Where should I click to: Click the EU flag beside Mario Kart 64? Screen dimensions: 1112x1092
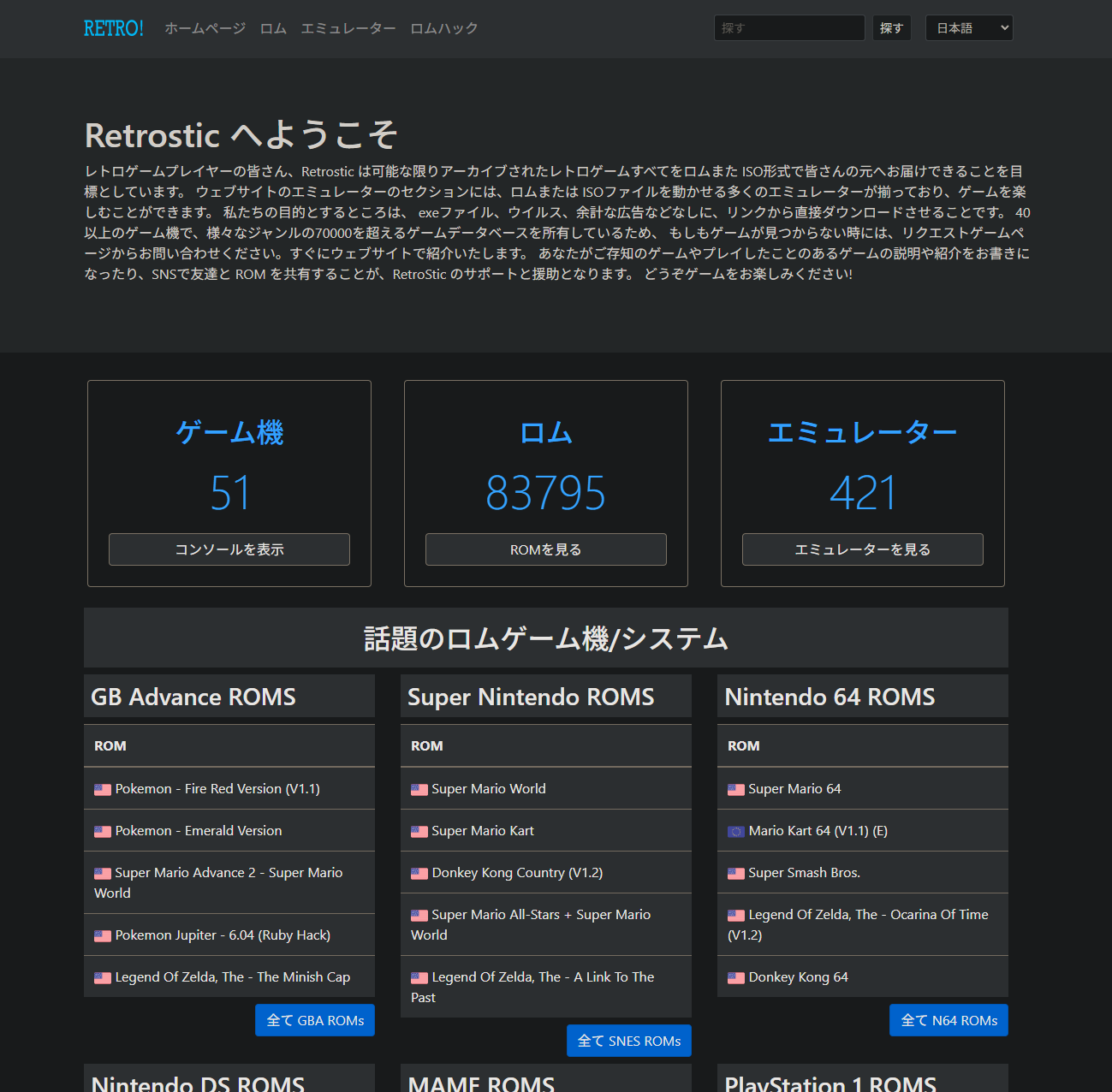coord(736,832)
